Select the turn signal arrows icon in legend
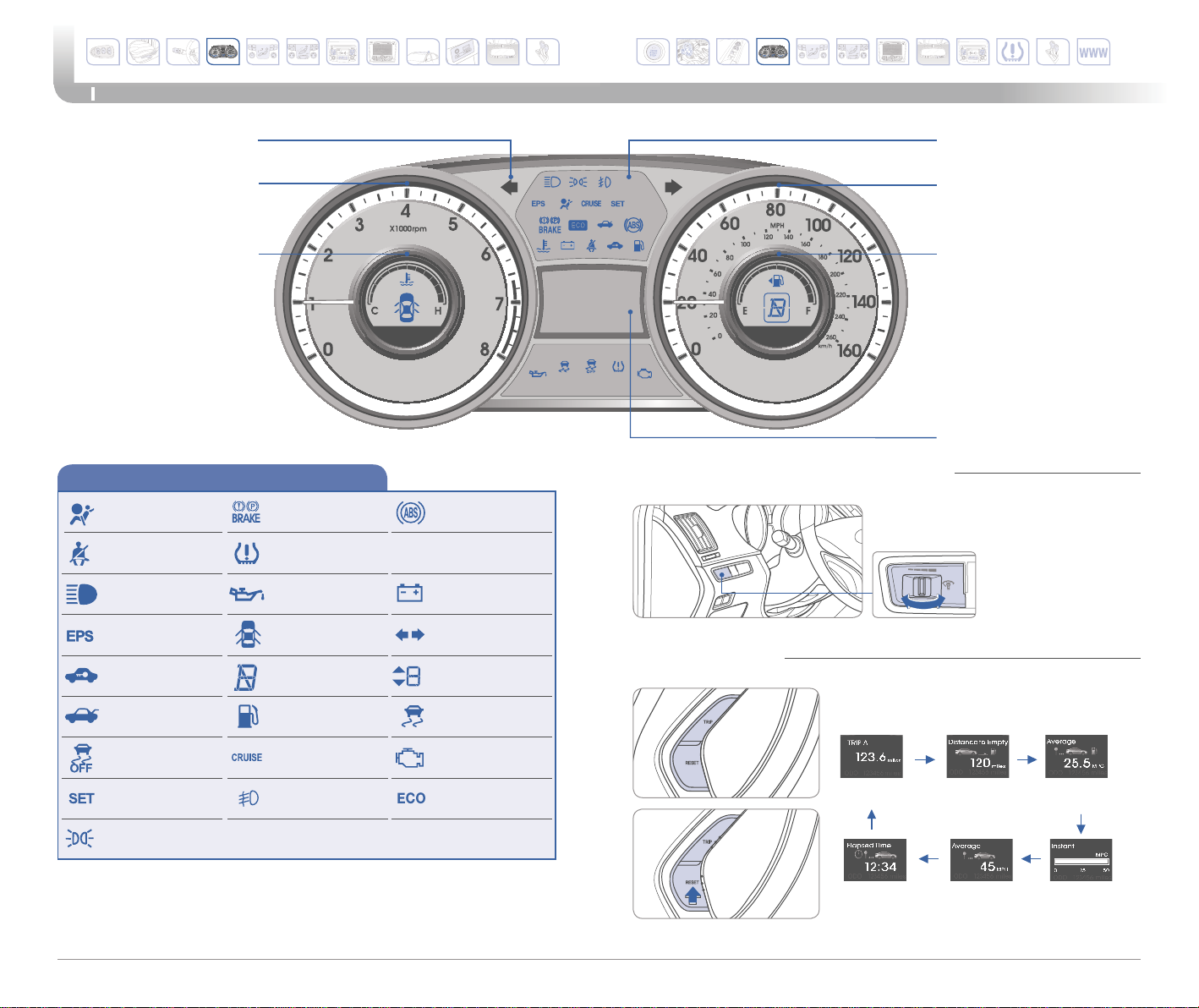Viewport: 1199px width, 1008px height. [410, 635]
